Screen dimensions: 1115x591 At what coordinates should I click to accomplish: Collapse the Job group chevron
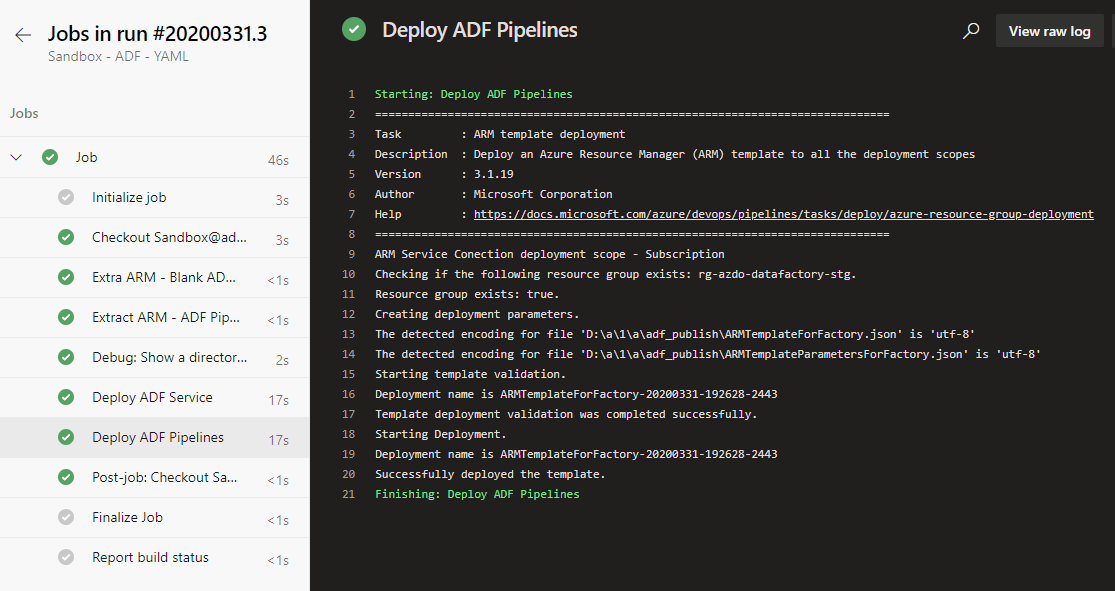16,157
